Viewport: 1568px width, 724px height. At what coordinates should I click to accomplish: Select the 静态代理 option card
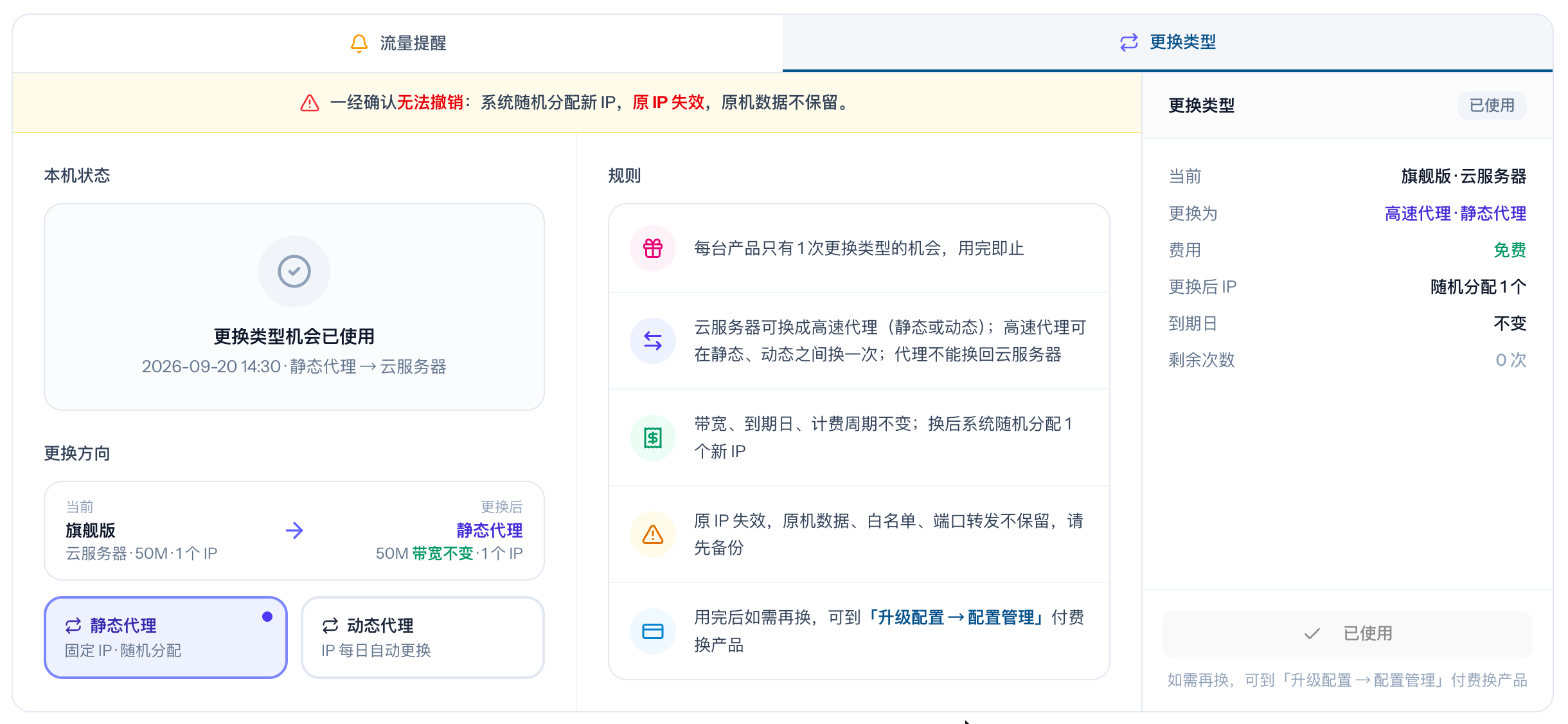[x=166, y=637]
